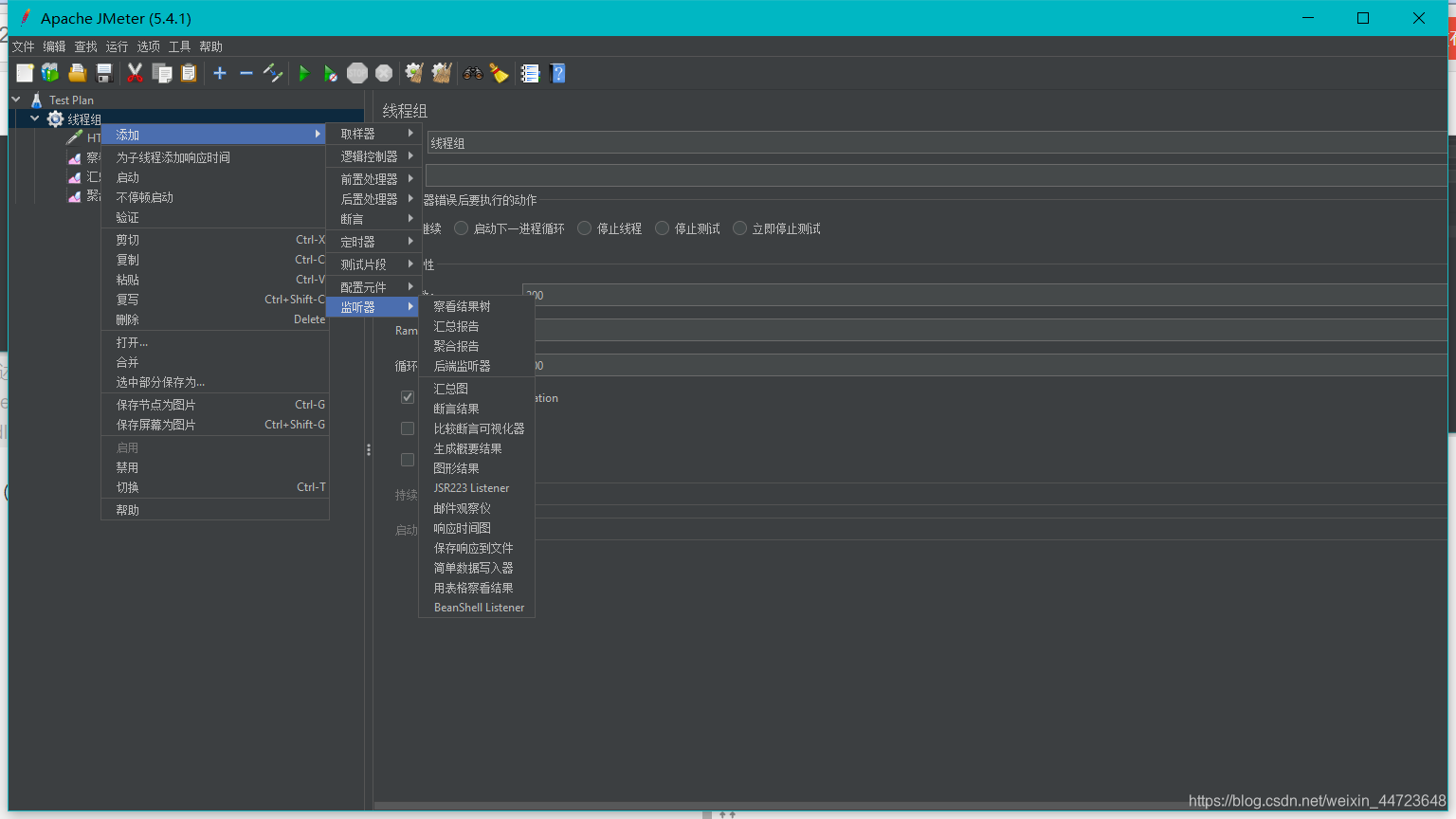
Task: Click 保存节点为图片 context menu item
Action: [x=215, y=405]
